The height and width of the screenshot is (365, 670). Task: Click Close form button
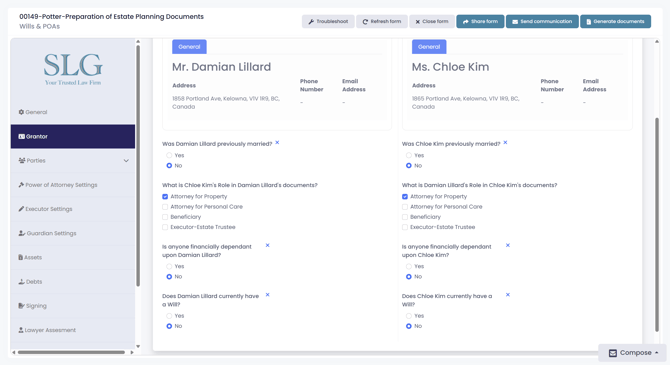(432, 21)
